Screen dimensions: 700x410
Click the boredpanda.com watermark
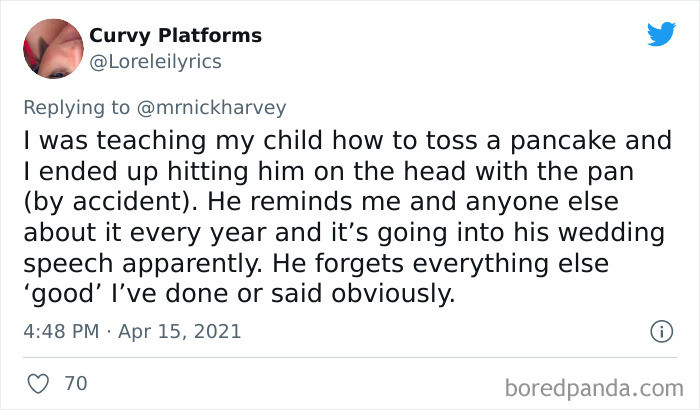coord(594,389)
